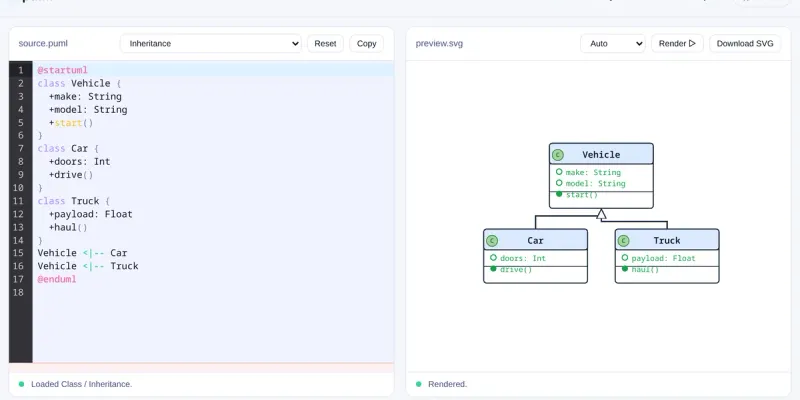Image resolution: width=800 pixels, height=400 pixels.
Task: Click the Car class icon in diagram
Action: click(x=492, y=240)
